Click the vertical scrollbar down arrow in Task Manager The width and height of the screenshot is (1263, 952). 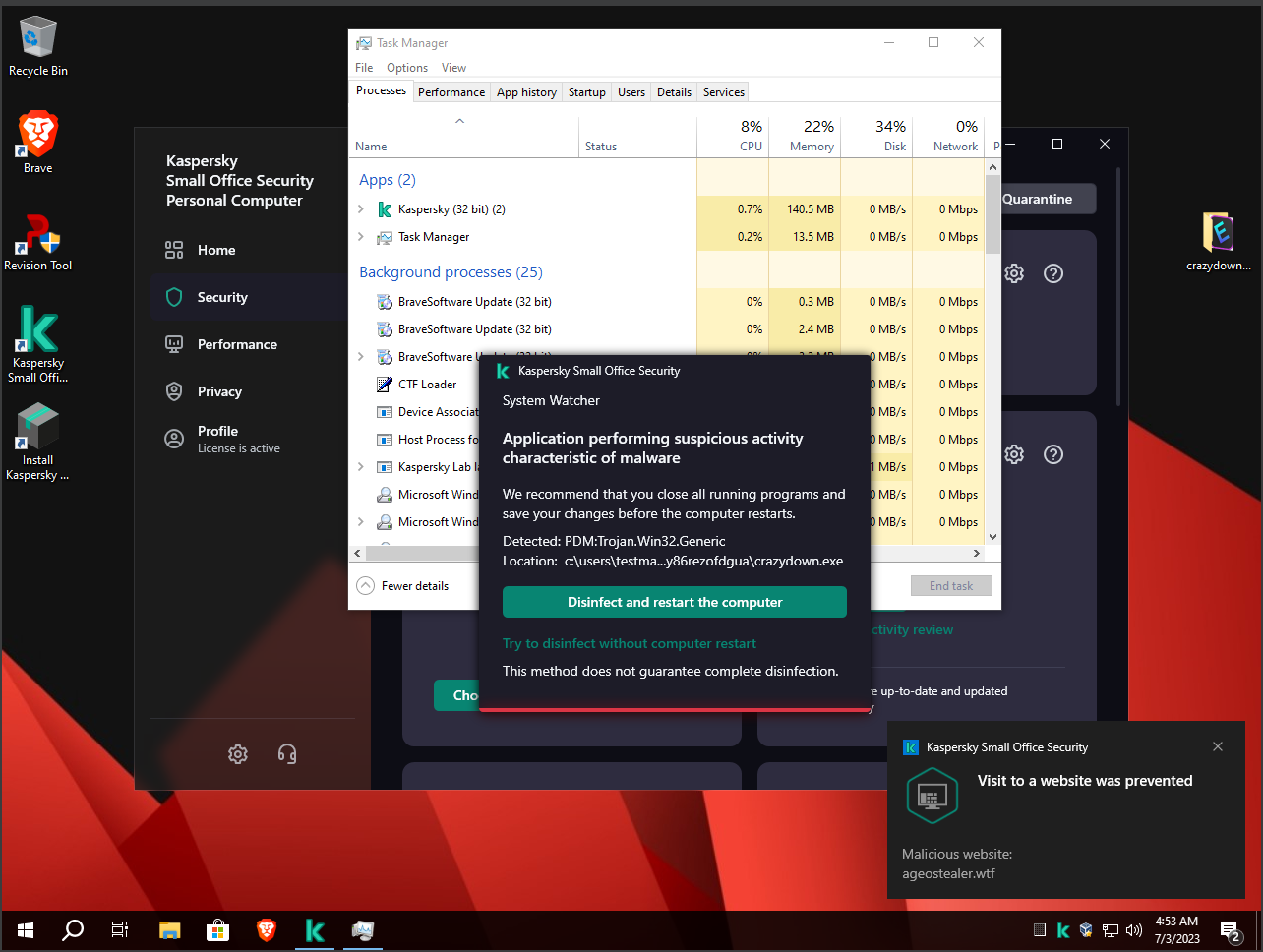pyautogui.click(x=992, y=537)
